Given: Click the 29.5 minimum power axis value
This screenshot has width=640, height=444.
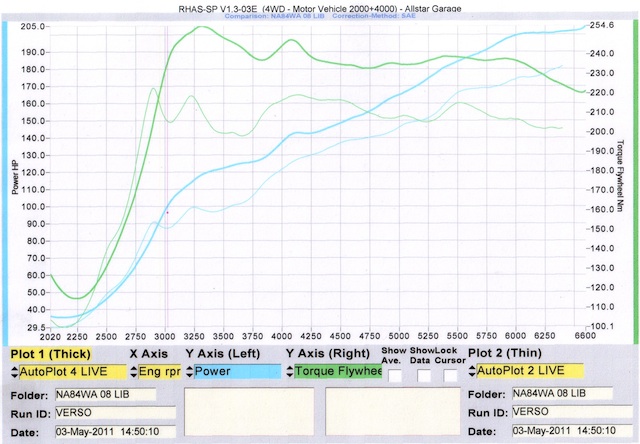Looking at the screenshot, I should coord(34,327).
